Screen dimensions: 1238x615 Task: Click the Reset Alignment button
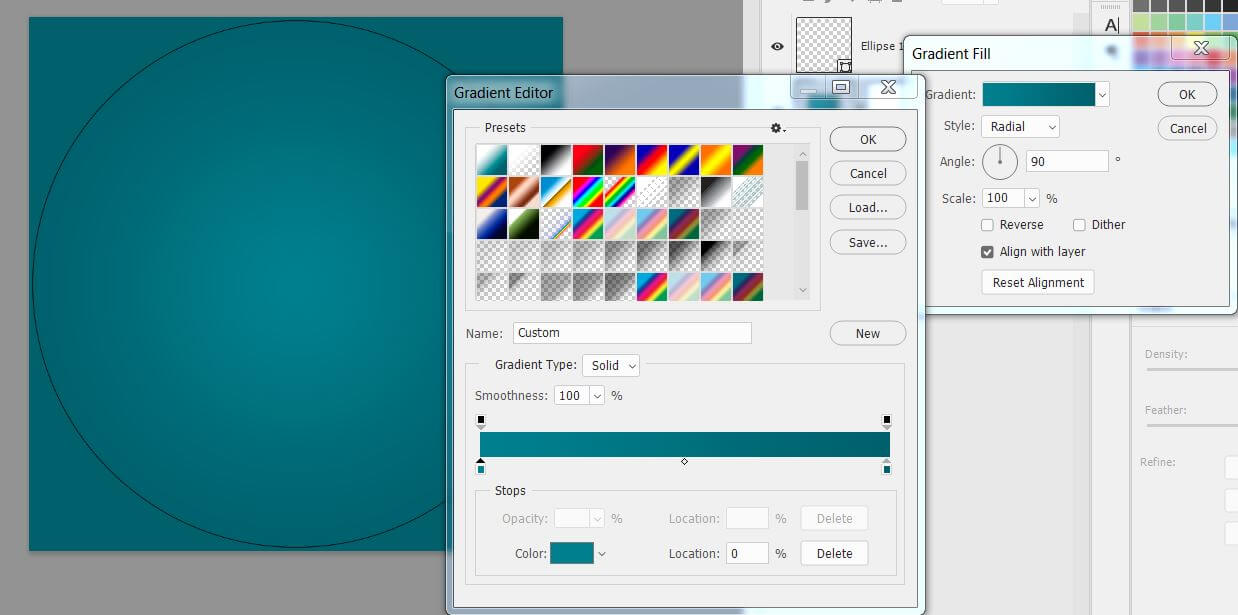[1037, 283]
